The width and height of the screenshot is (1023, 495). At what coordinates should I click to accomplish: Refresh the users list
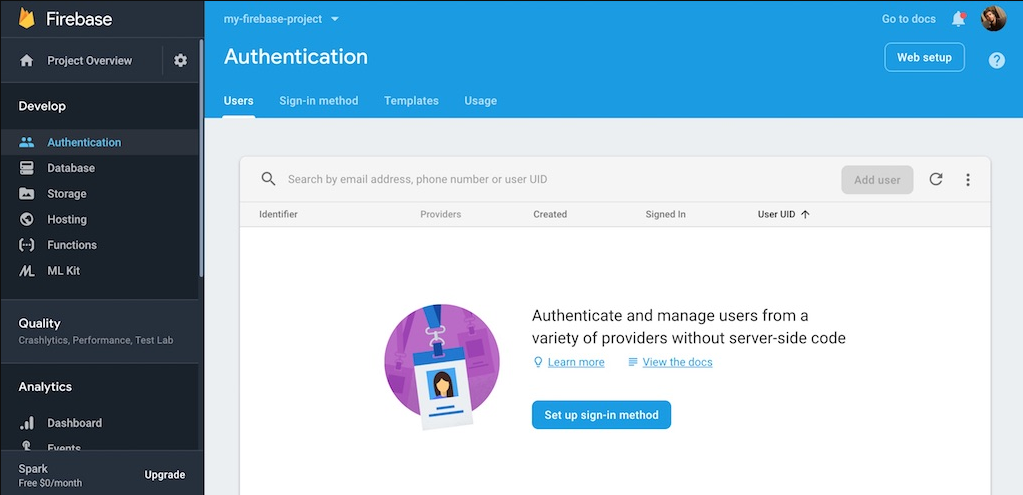click(x=936, y=179)
